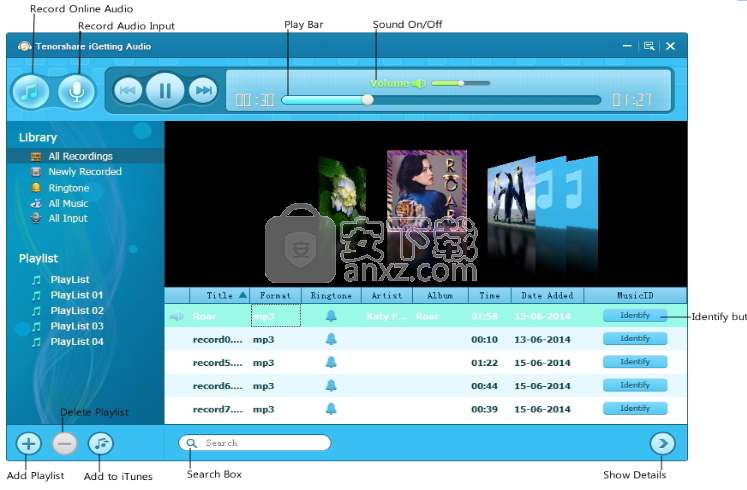This screenshot has height=490, width=747.
Task: Click the 01:22 time cell
Action: (485, 363)
